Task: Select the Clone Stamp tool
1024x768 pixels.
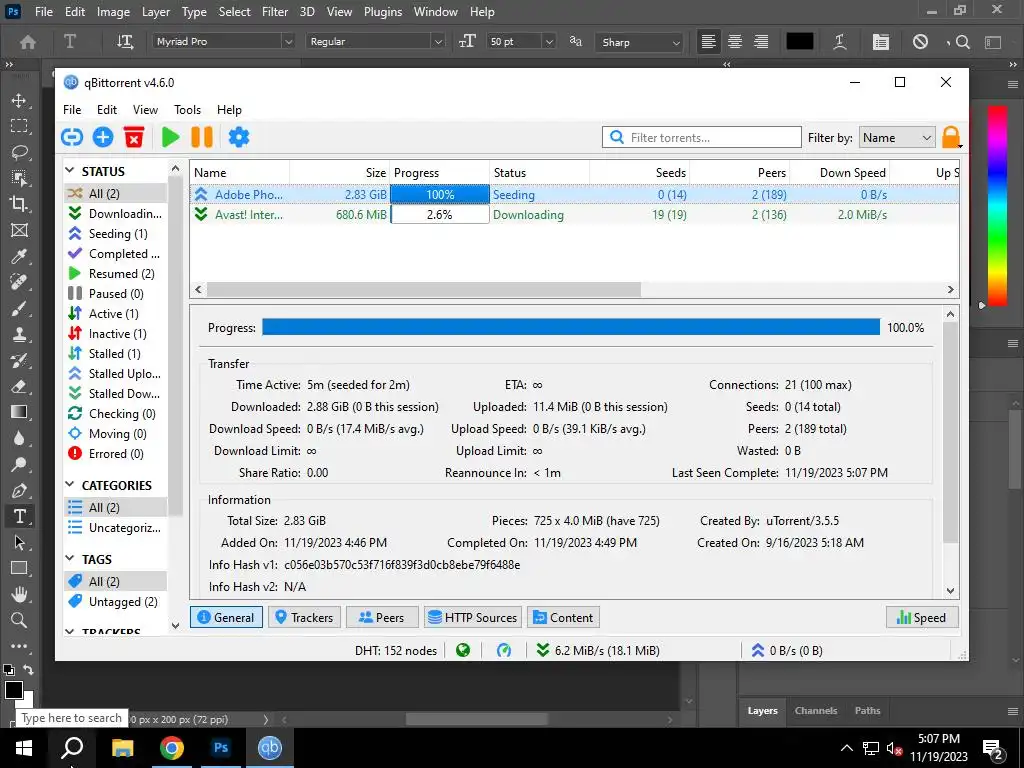Action: coord(19,334)
